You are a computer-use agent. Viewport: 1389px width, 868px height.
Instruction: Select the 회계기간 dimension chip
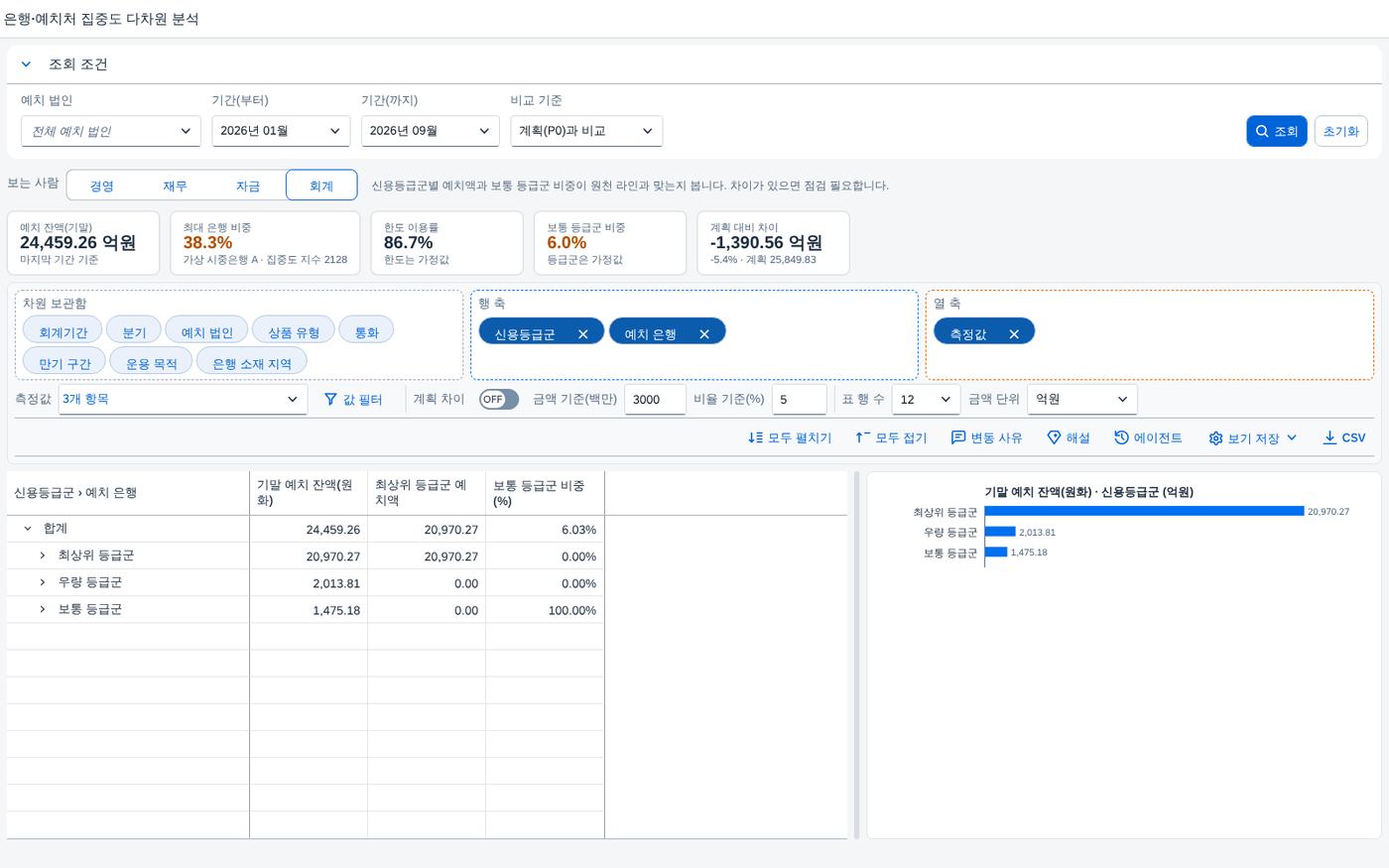pos(63,331)
